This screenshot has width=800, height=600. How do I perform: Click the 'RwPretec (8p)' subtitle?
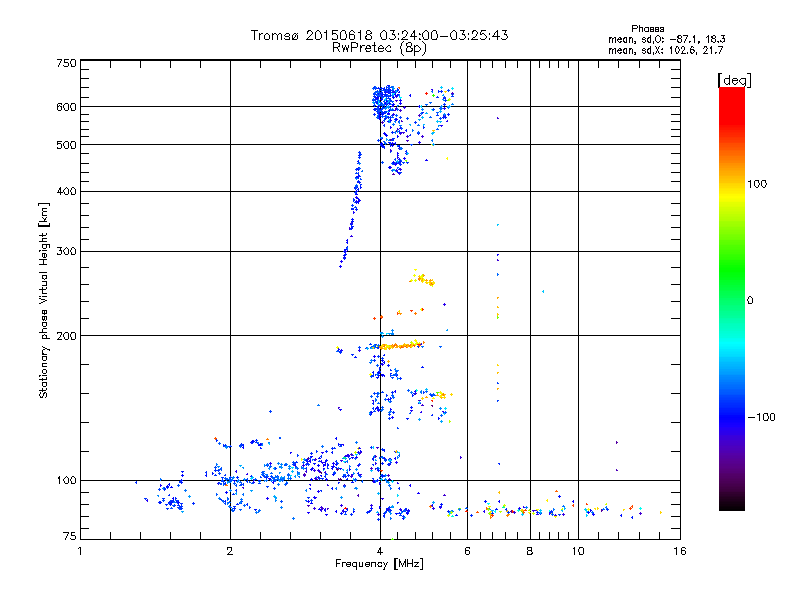pos(379,48)
